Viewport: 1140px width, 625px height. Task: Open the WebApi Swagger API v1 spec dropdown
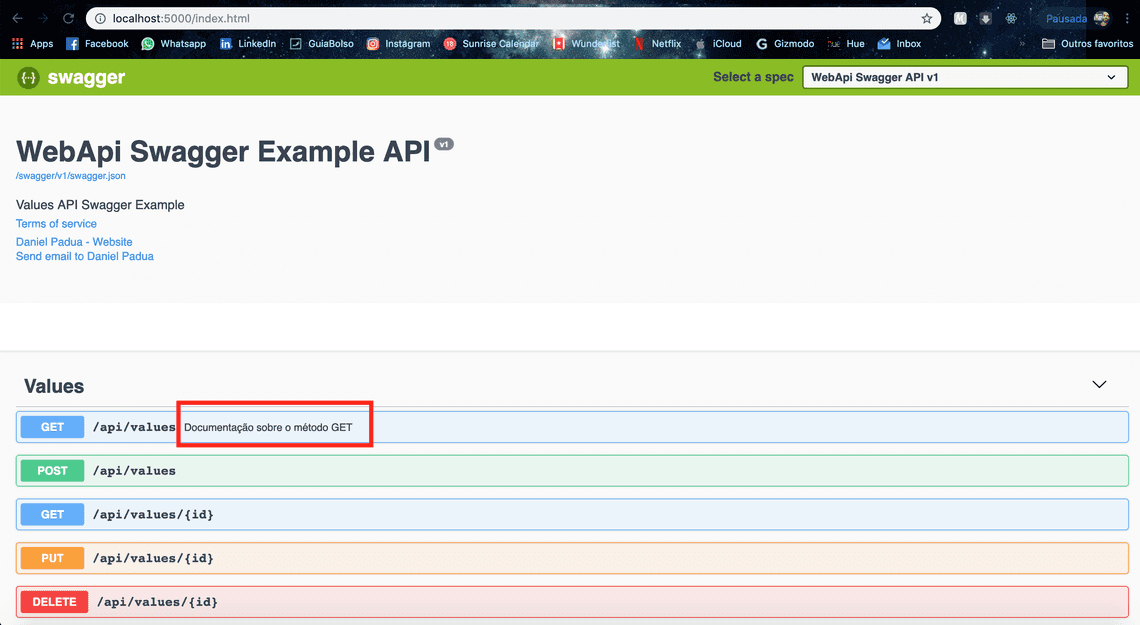pyautogui.click(x=964, y=77)
